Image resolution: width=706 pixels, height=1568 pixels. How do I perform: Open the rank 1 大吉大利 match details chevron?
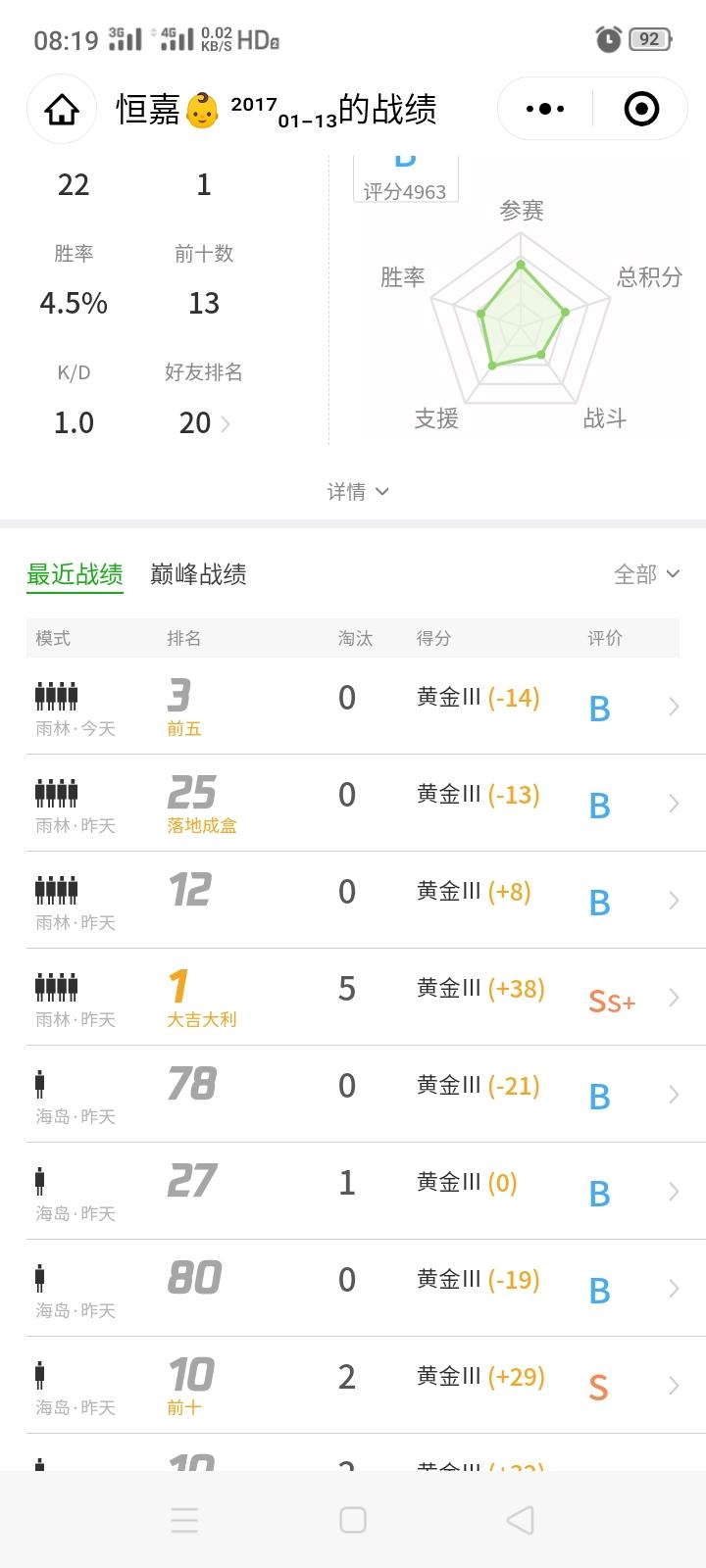coord(674,998)
